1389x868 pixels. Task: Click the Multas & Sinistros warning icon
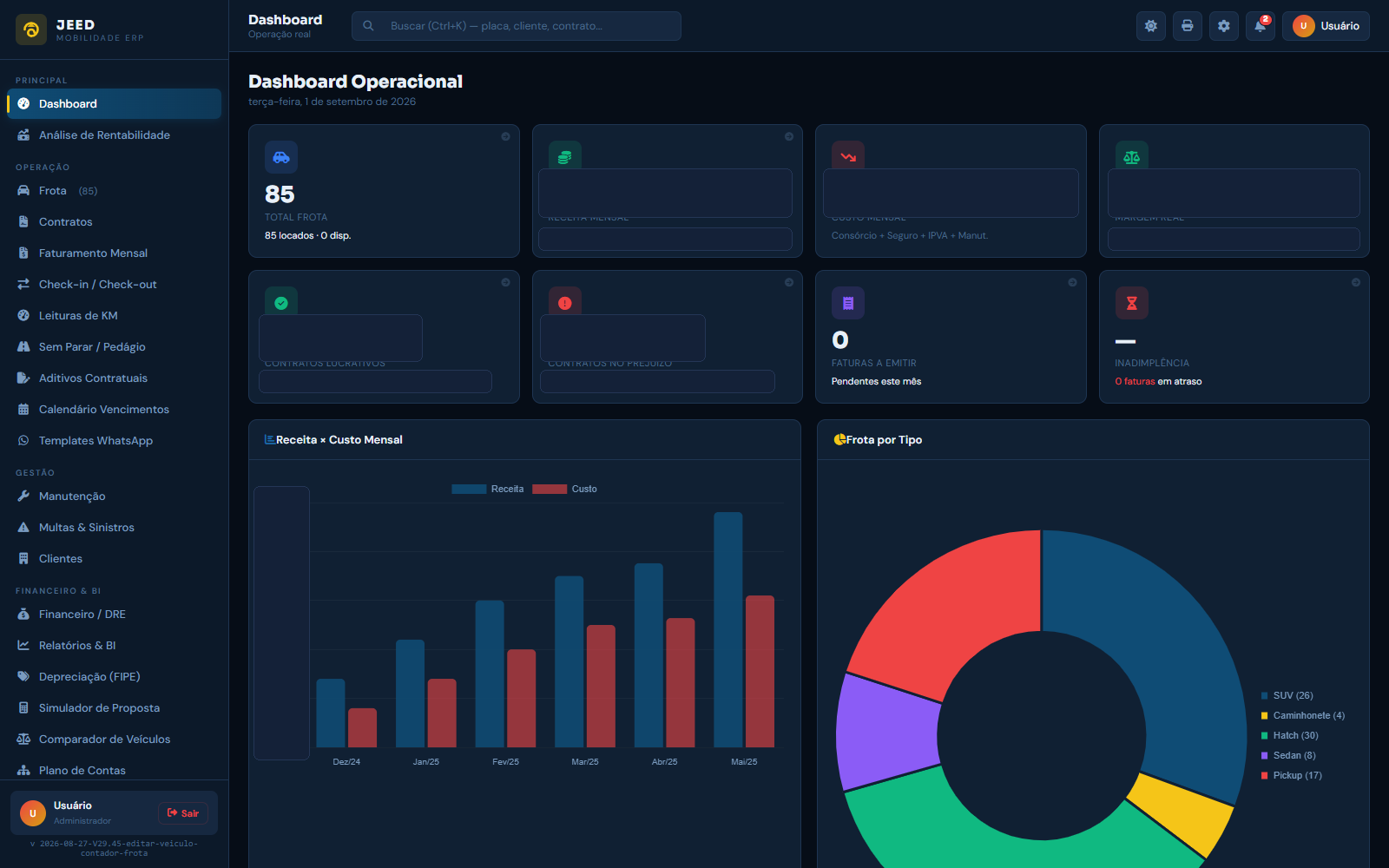(x=23, y=527)
